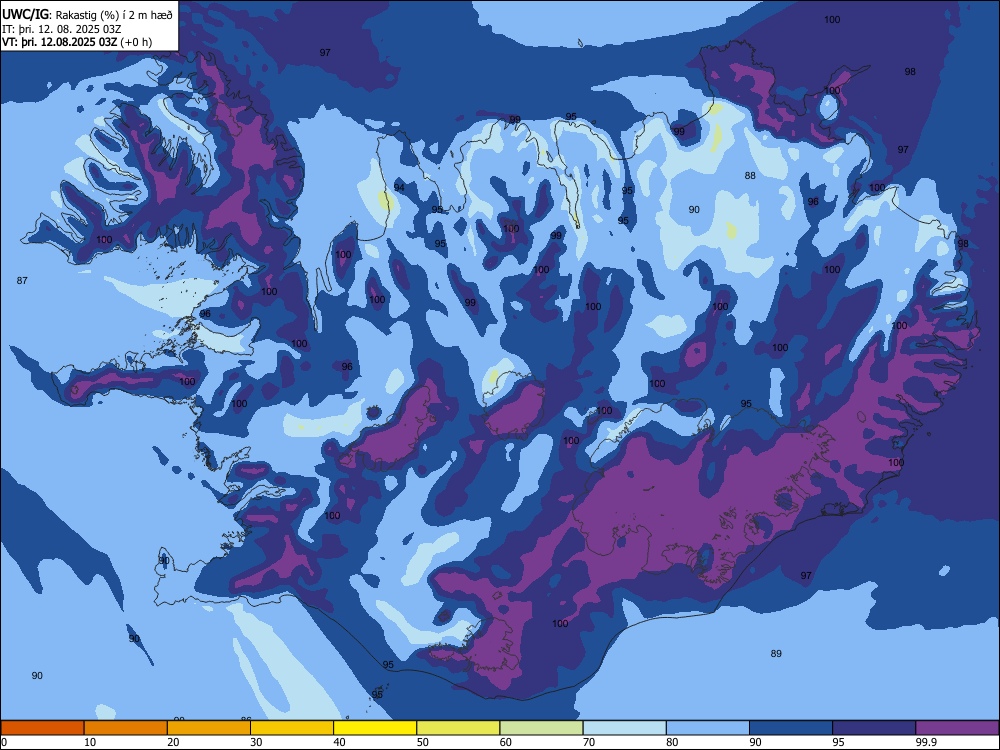1000x750 pixels.
Task: Click the purple above-99.9 legend swatch
Action: [957, 728]
